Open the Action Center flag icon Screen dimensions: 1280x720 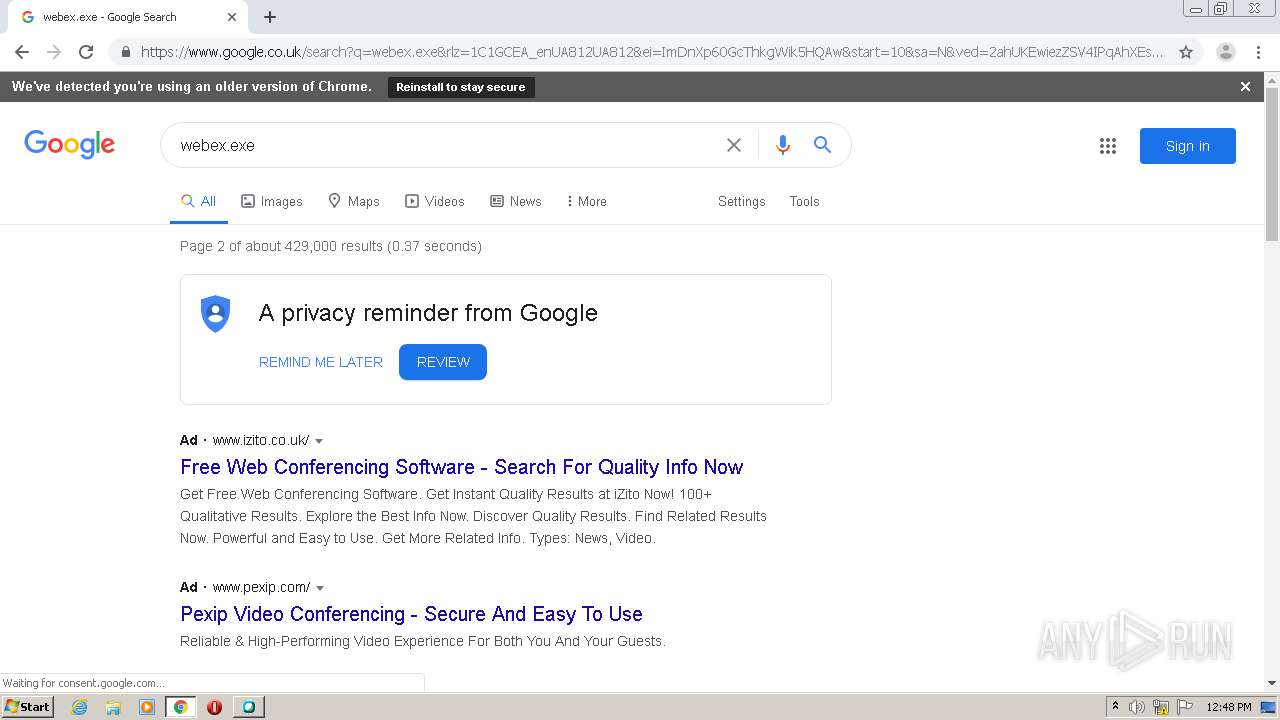click(1185, 707)
